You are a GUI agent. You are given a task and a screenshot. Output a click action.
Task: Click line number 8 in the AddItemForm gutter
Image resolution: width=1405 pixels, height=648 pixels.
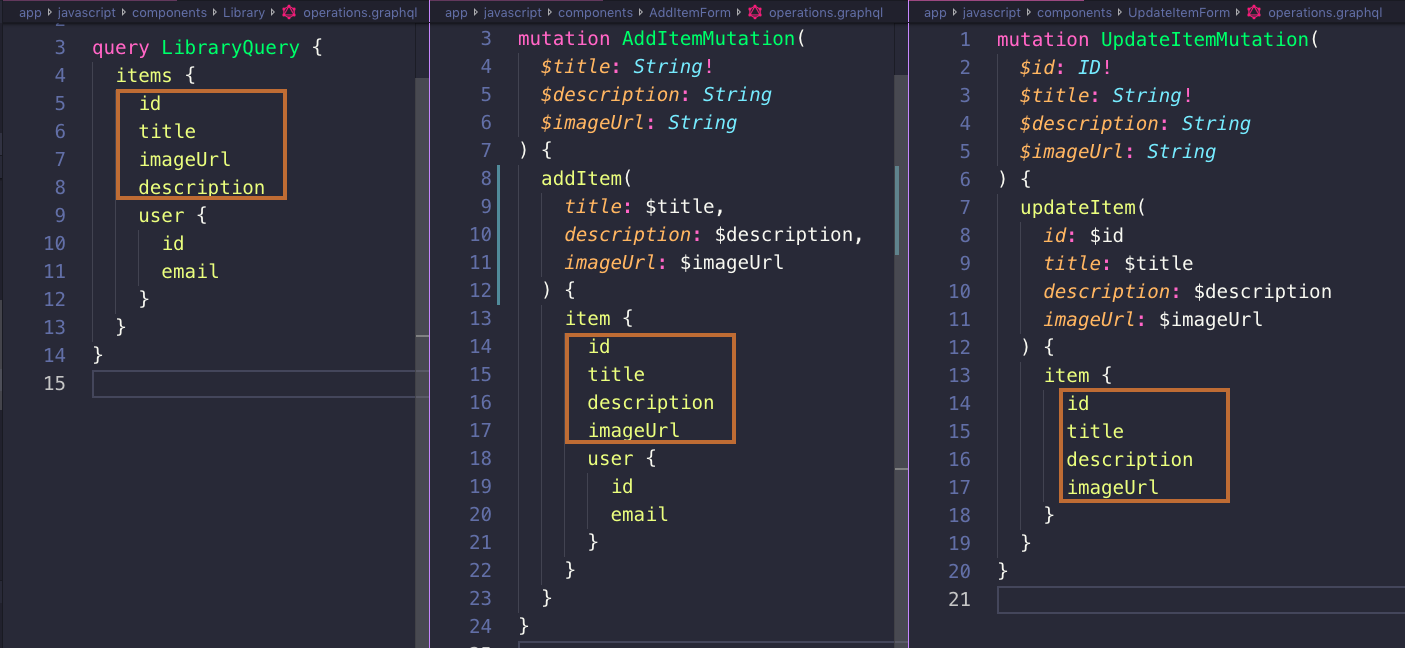coord(486,178)
